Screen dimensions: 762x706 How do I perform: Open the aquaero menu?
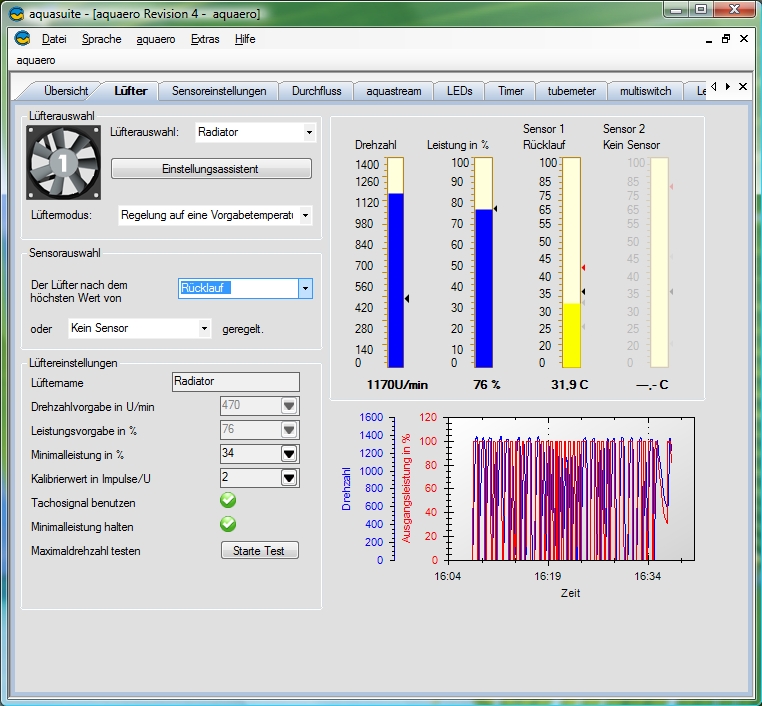pyautogui.click(x=156, y=39)
